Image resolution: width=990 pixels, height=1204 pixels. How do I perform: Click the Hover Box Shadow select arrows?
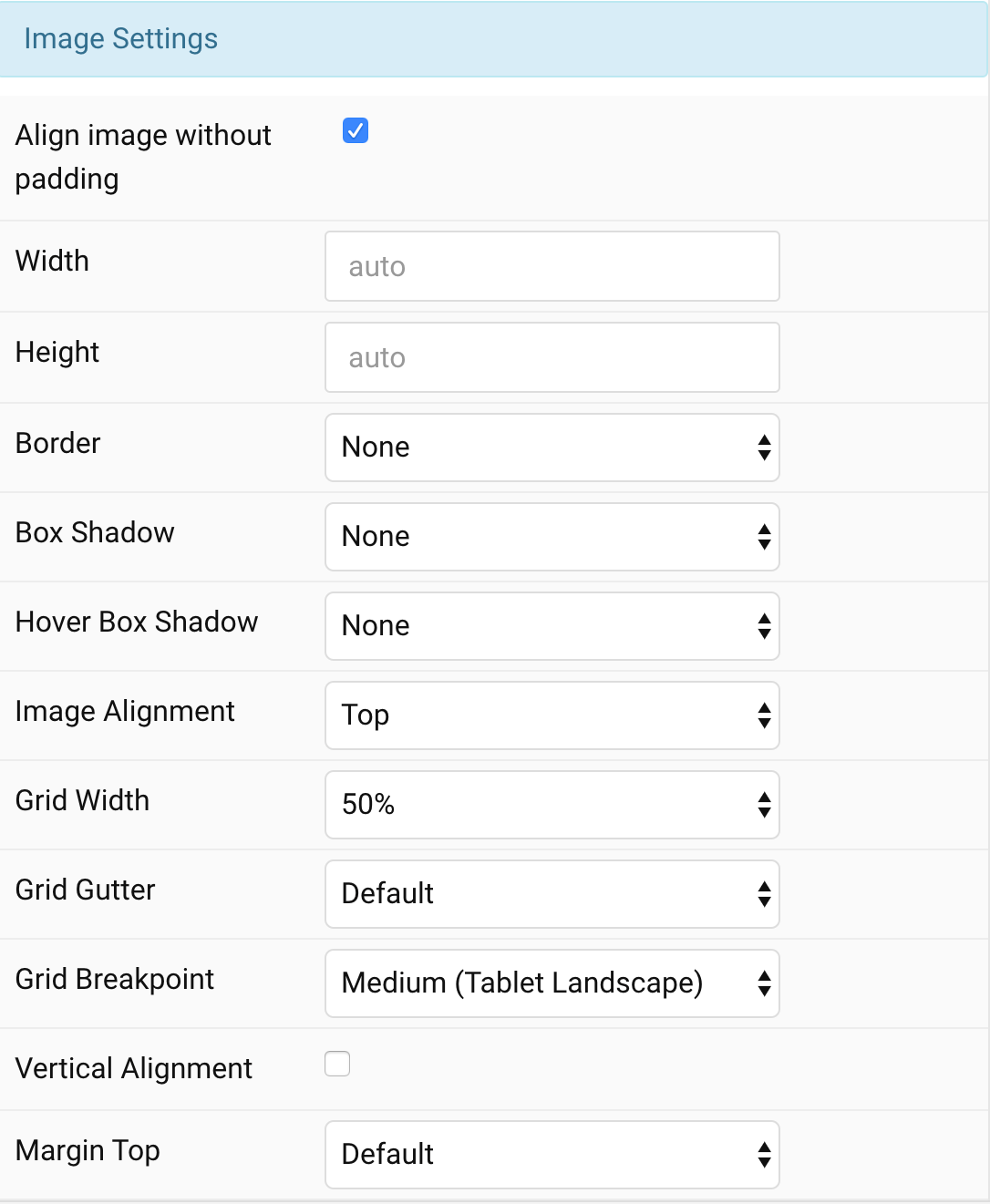tap(764, 626)
